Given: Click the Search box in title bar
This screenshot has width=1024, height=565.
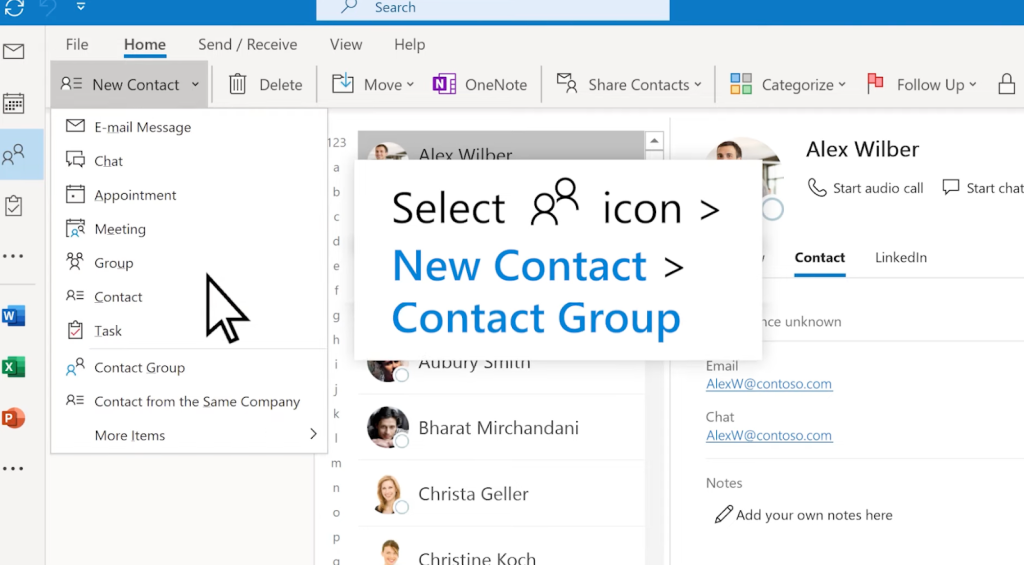Looking at the screenshot, I should pos(492,8).
